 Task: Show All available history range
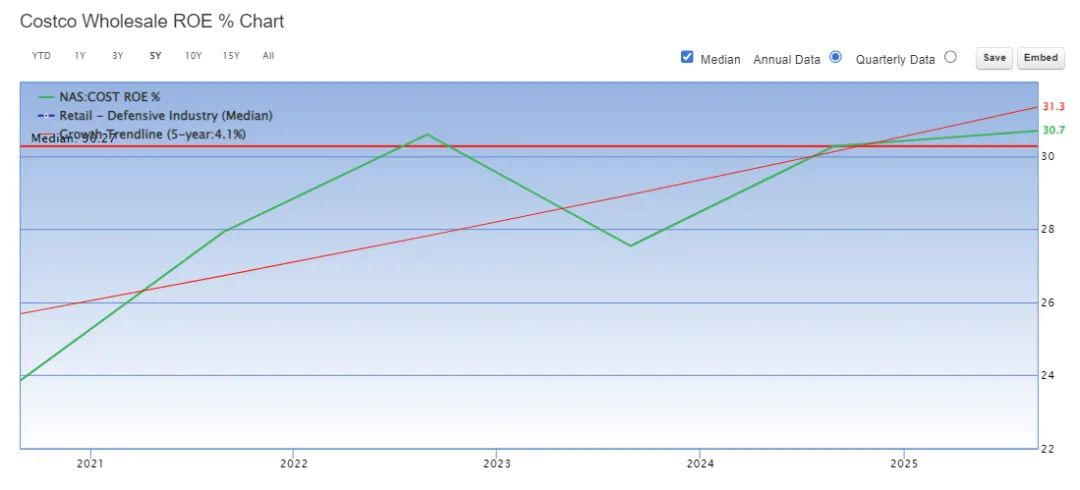pos(268,56)
